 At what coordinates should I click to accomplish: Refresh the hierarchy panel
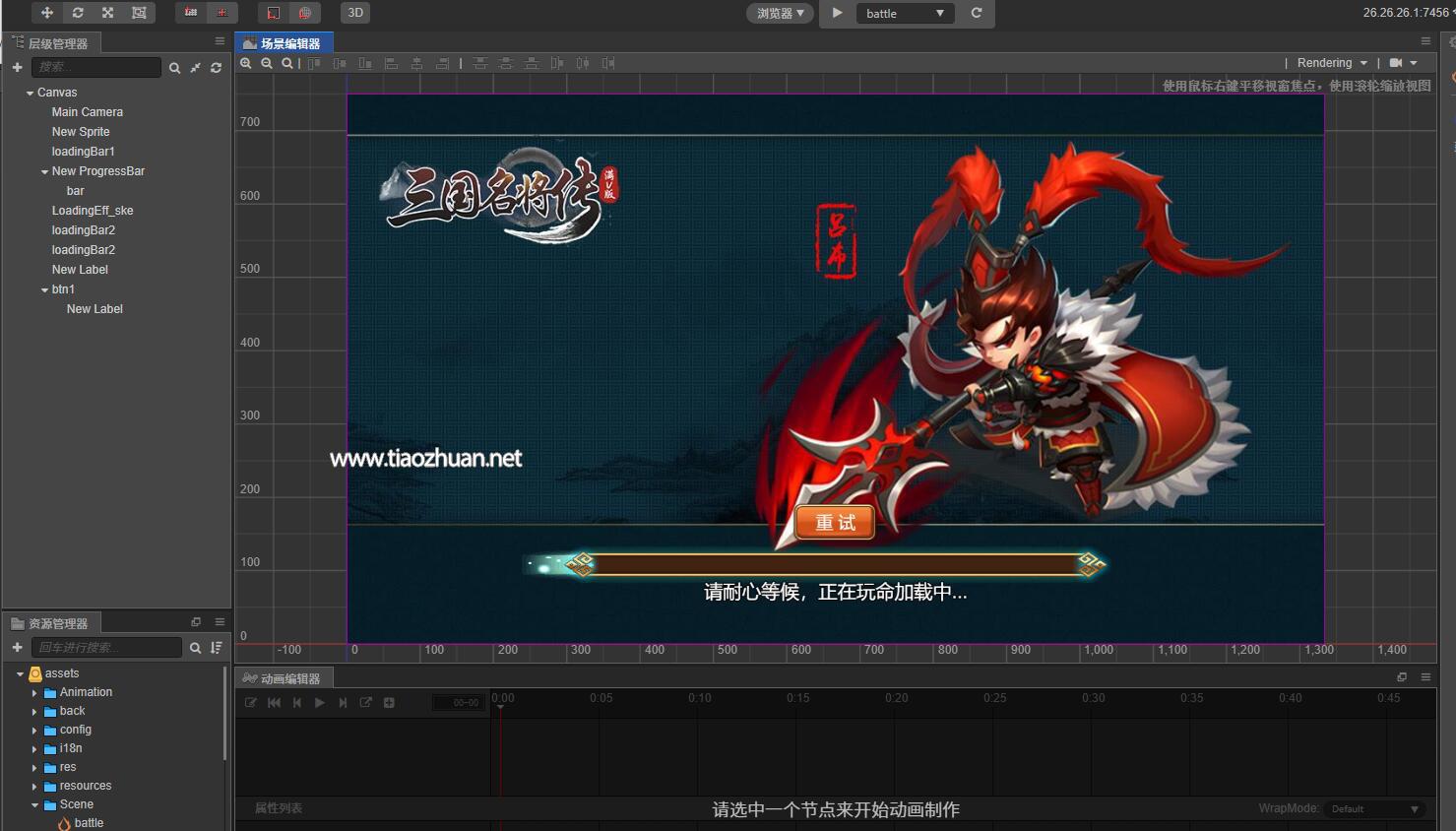click(216, 68)
